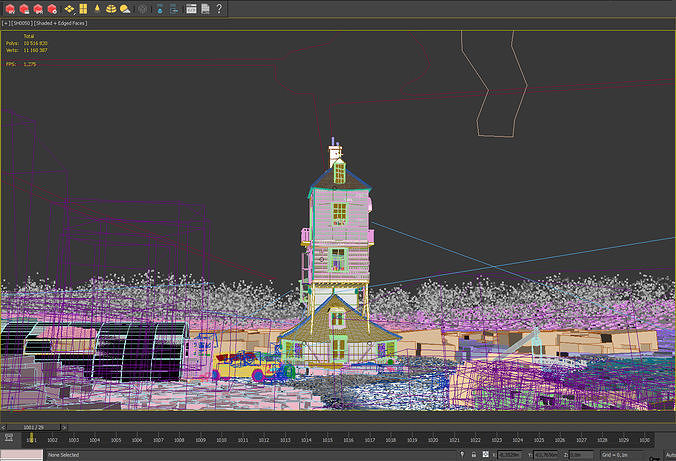Viewport: 676px width, 461px height.
Task: Open the [+] viewport general menu
Action: click(6, 23)
